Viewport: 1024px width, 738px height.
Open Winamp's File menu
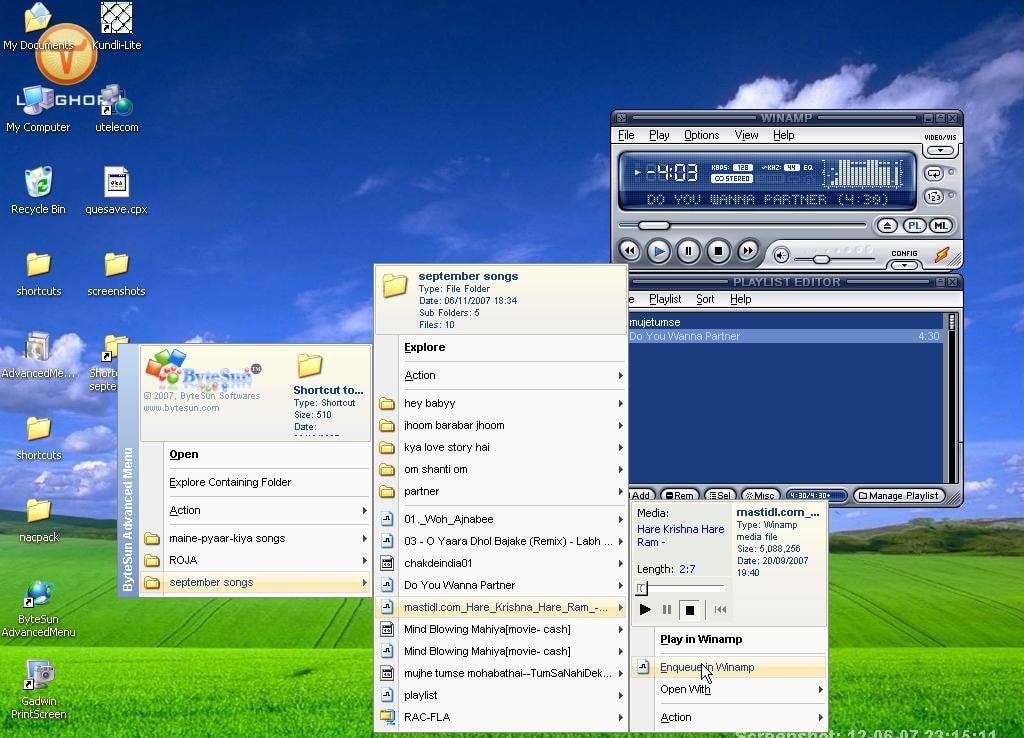[x=626, y=135]
